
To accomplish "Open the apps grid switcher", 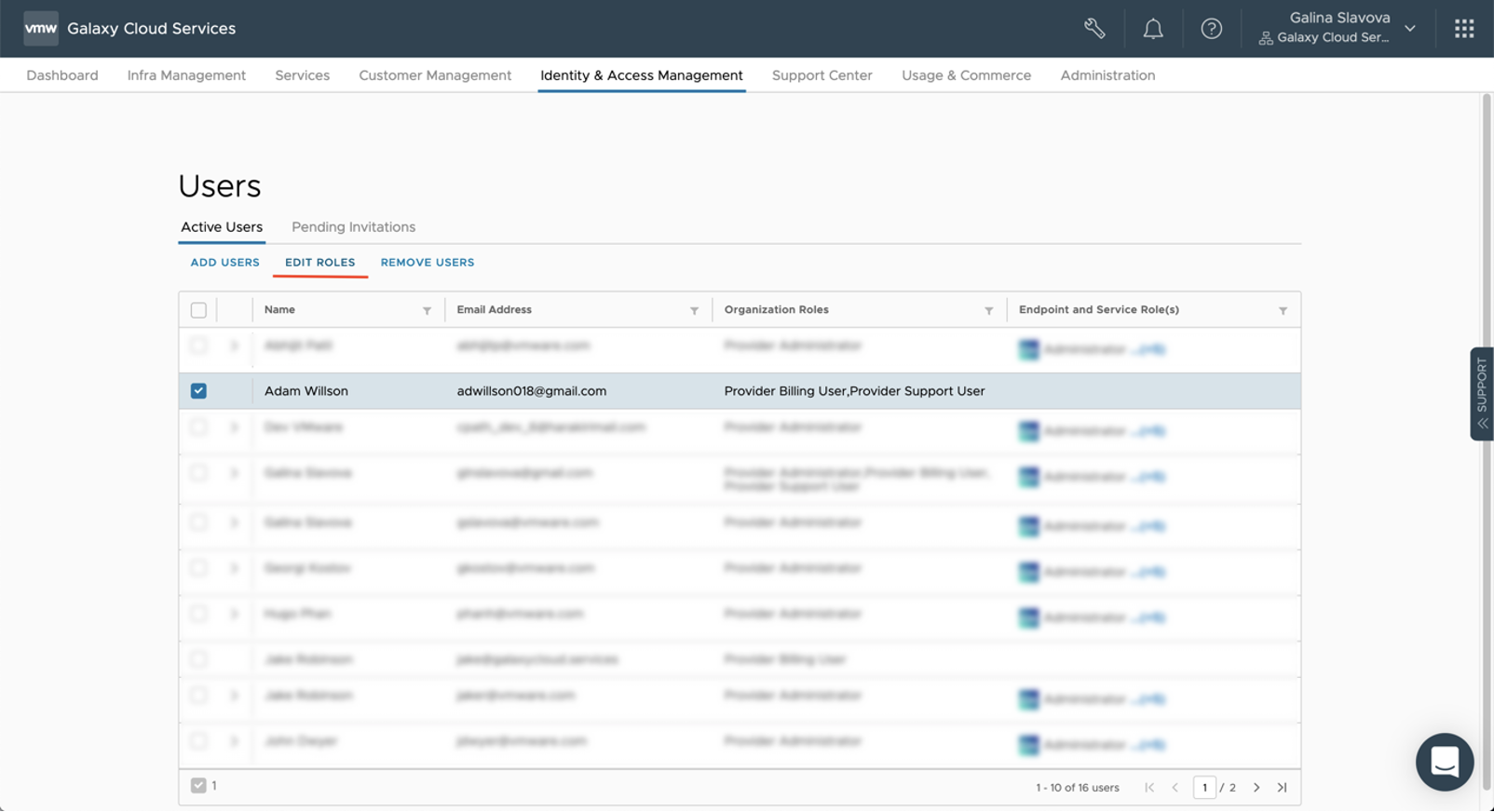I will click(x=1464, y=29).
